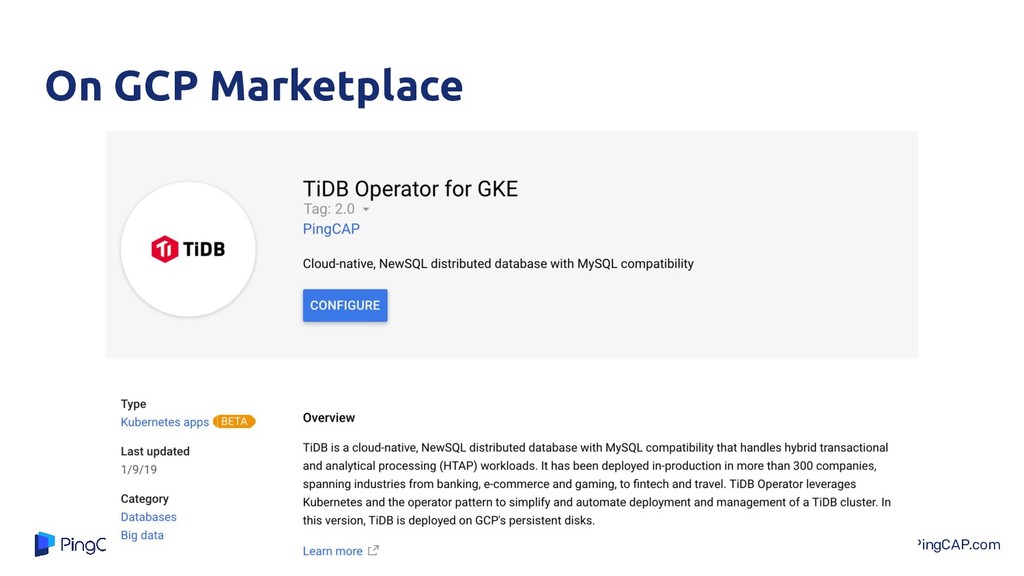Image resolution: width=1024 pixels, height=576 pixels.
Task: Click the Learn more link
Action: pos(332,551)
